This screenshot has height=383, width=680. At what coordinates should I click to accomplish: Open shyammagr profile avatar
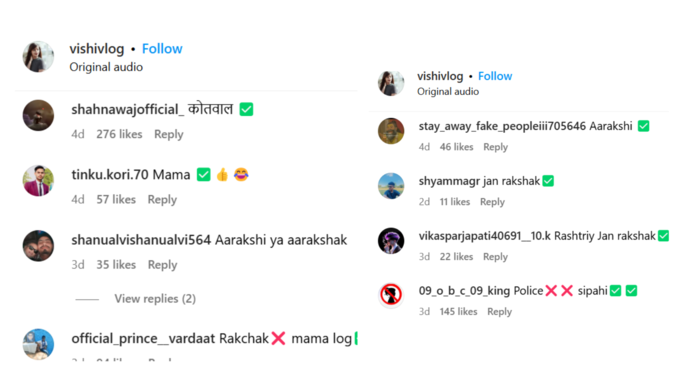(391, 186)
